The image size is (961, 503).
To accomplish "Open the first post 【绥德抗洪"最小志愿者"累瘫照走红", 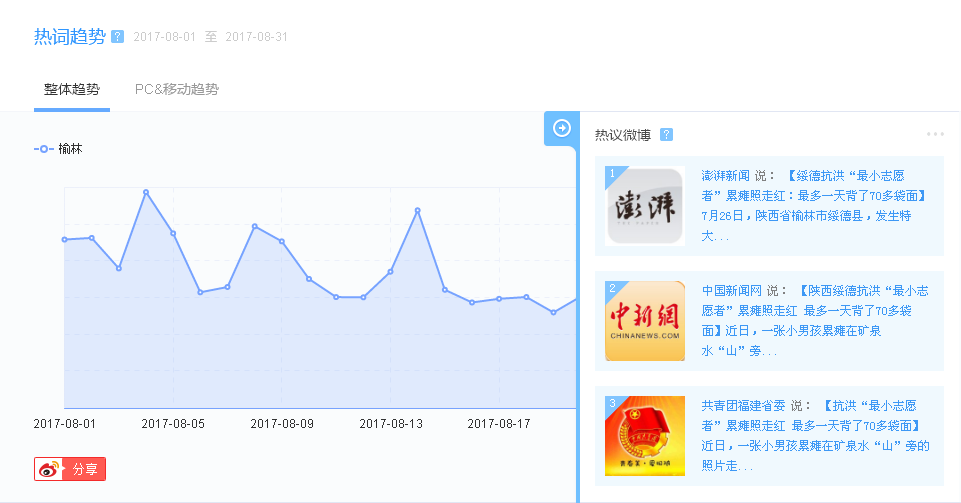I will pos(815,206).
